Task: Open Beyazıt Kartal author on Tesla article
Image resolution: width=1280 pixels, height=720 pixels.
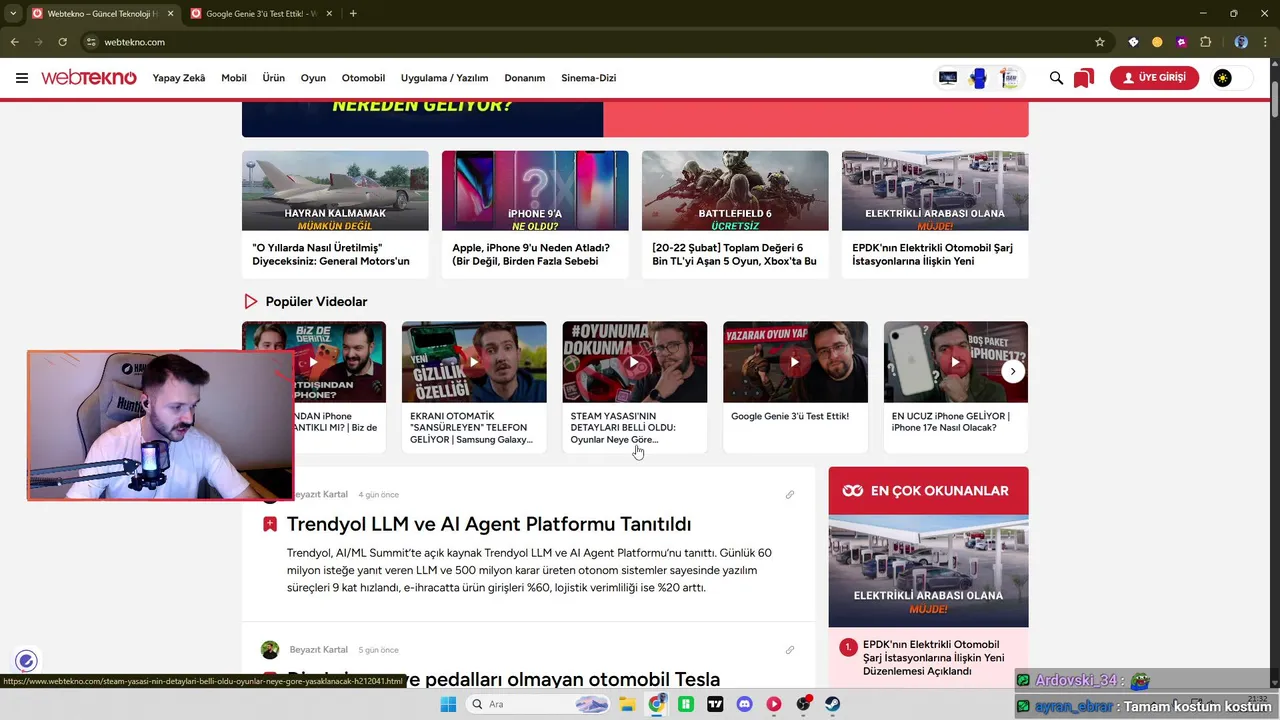Action: [318, 650]
